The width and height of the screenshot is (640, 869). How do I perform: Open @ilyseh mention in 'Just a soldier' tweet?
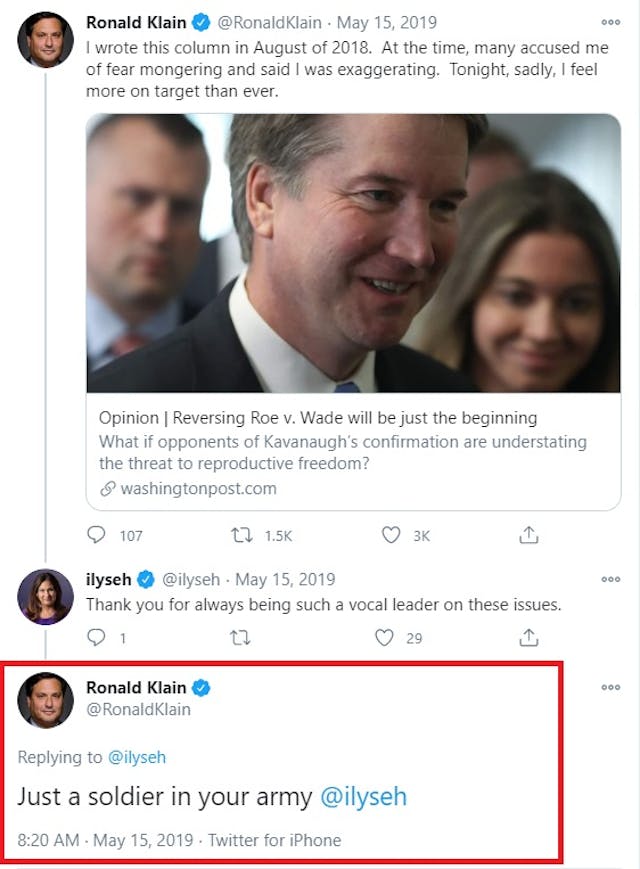click(363, 797)
